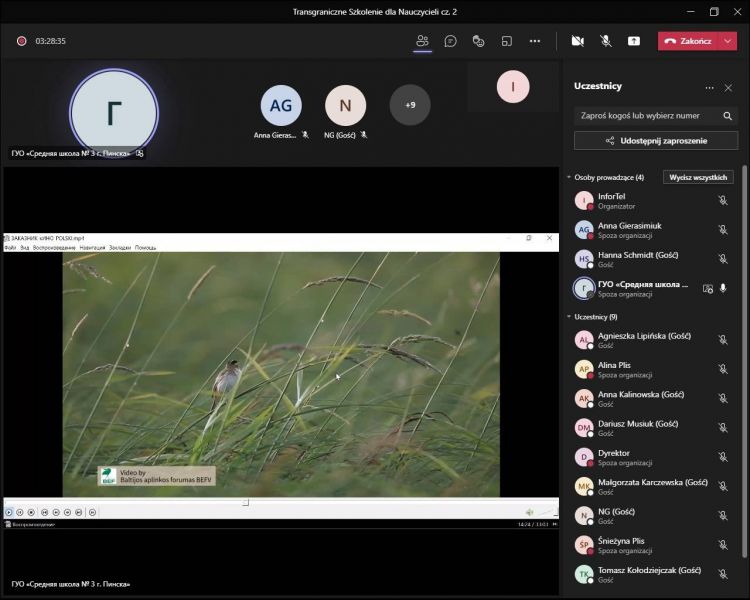Click the Wycisz wszystkich button
This screenshot has width=750, height=600.
pyautogui.click(x=700, y=177)
